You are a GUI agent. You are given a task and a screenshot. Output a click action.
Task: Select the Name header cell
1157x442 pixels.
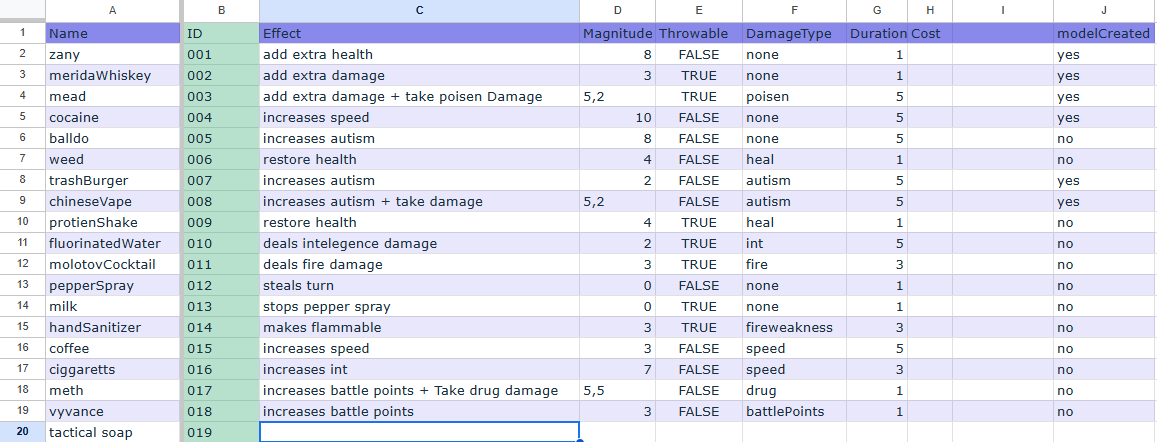click(112, 33)
